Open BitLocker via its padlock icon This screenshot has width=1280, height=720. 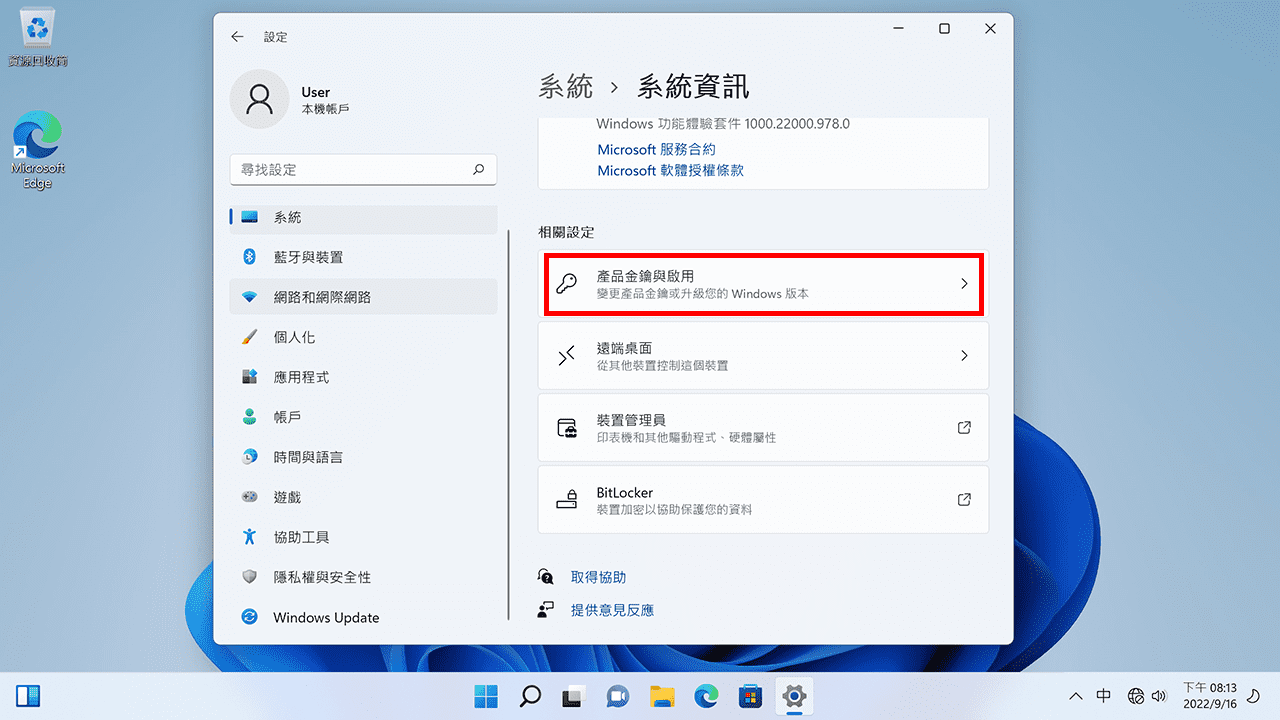(568, 499)
